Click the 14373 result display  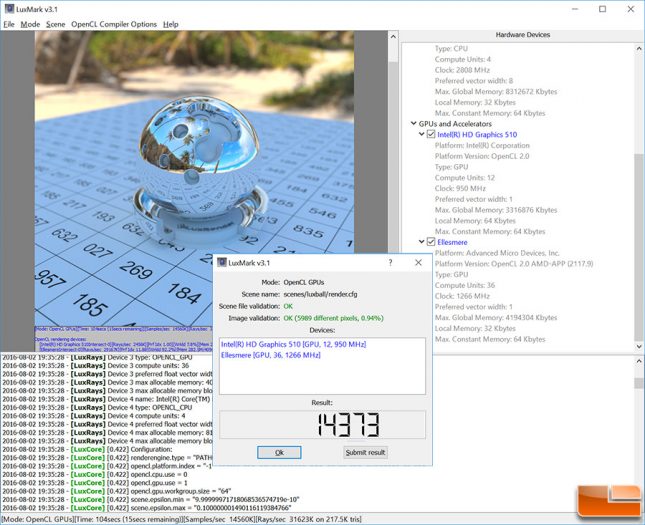(322, 425)
